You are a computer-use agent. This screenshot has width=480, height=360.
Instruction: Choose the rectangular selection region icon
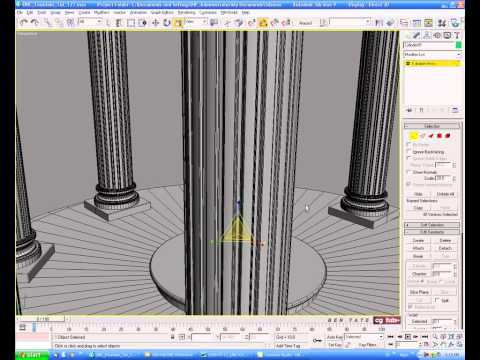(131, 23)
